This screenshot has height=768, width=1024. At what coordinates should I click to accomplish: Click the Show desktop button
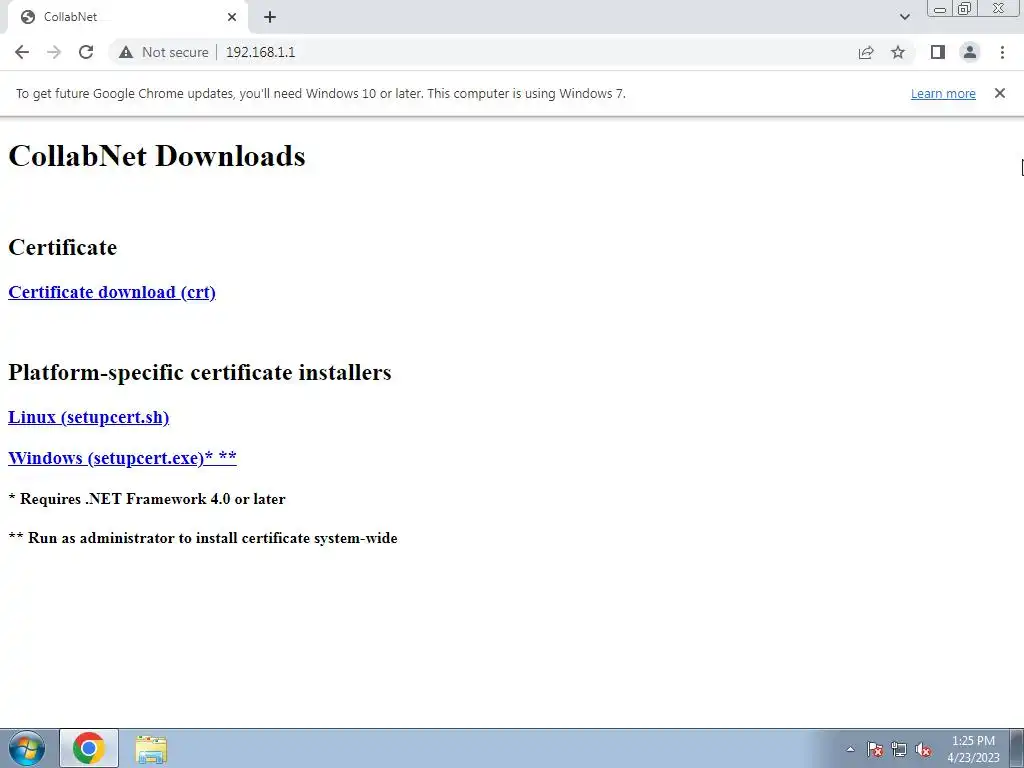1016,748
